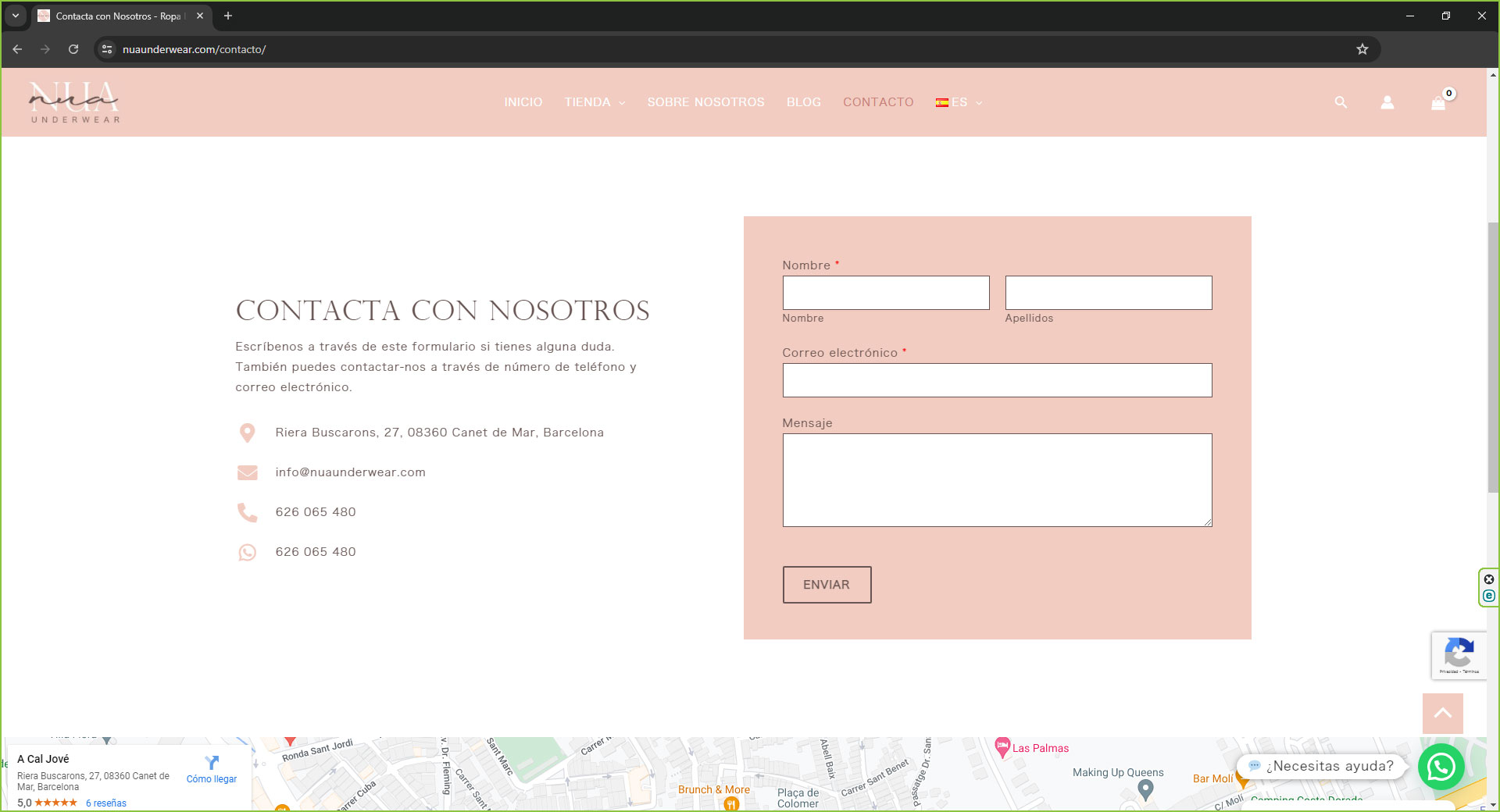Open the site search magnifier icon
The height and width of the screenshot is (812, 1500).
pyautogui.click(x=1341, y=102)
